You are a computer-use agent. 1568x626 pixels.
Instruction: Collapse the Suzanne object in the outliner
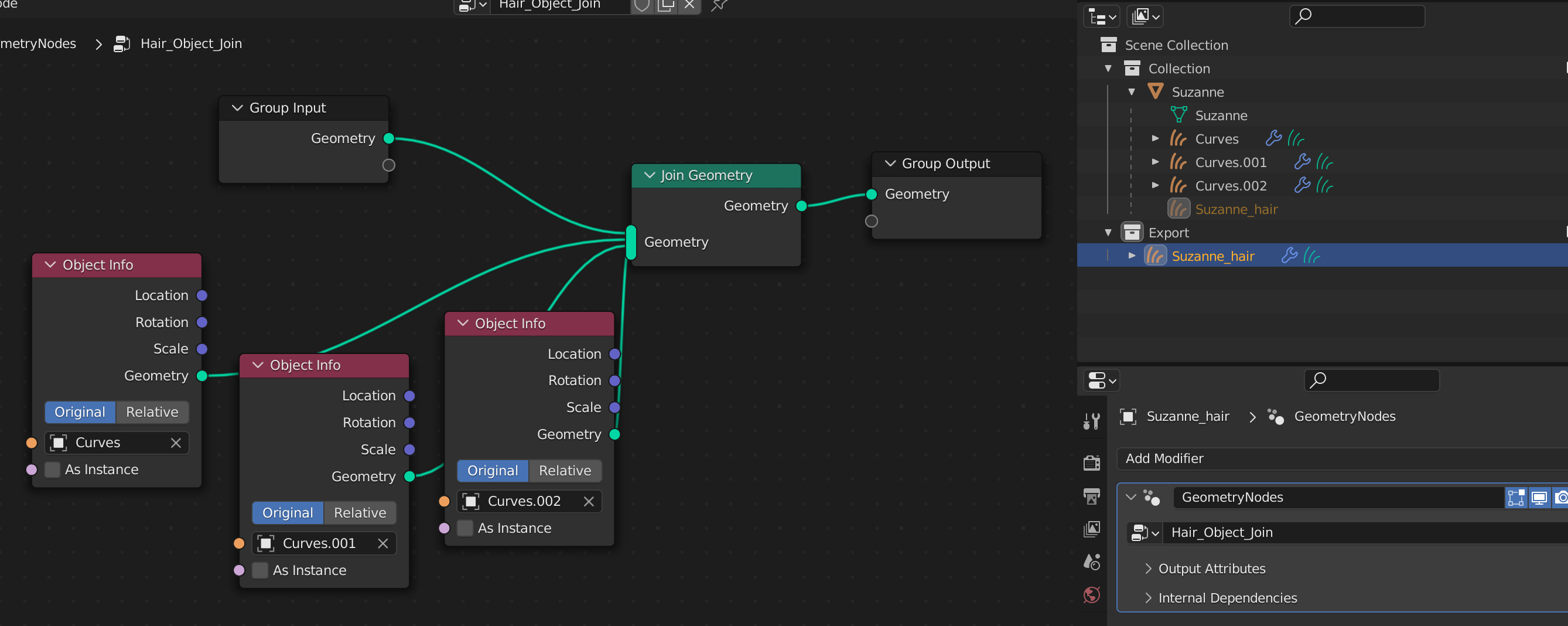tap(1132, 92)
